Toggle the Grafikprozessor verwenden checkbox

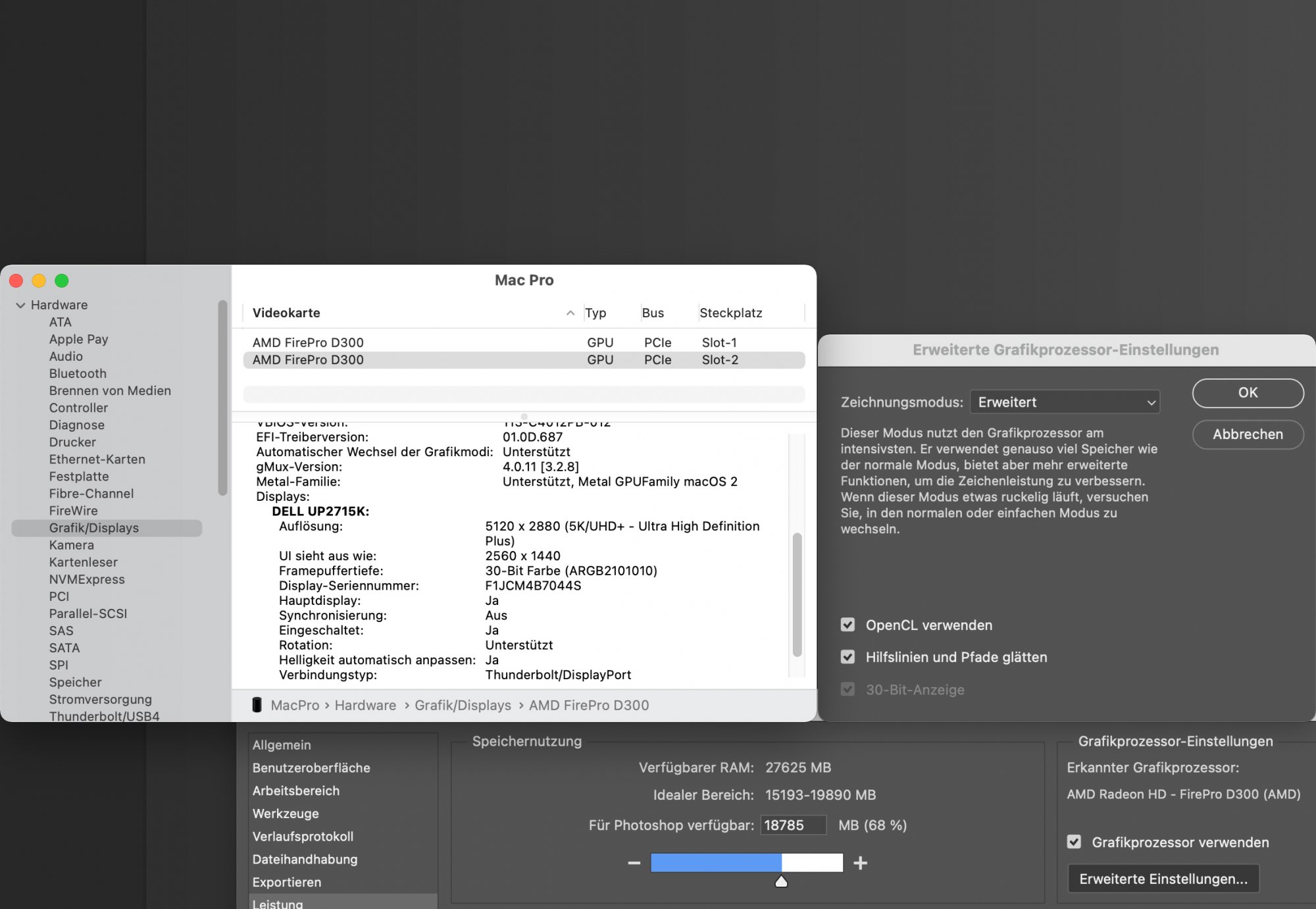point(1074,842)
